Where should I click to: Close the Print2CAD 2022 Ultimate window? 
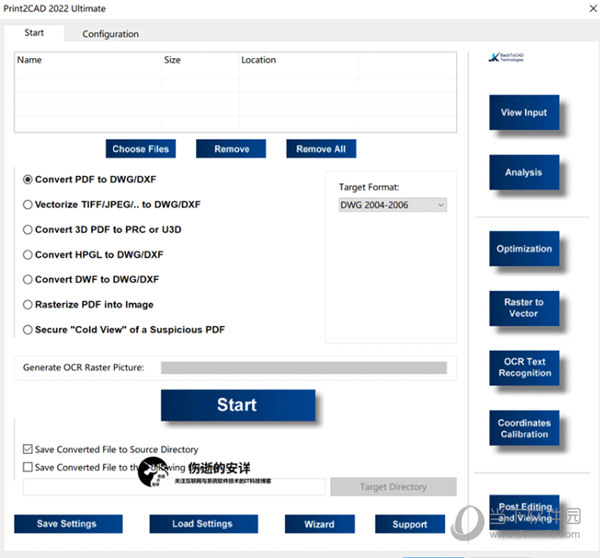click(x=593, y=8)
